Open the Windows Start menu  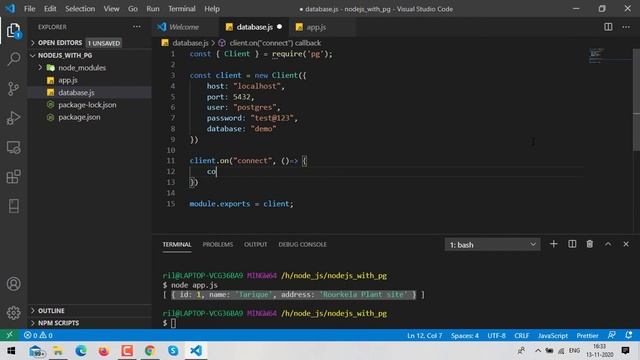(x=11, y=351)
